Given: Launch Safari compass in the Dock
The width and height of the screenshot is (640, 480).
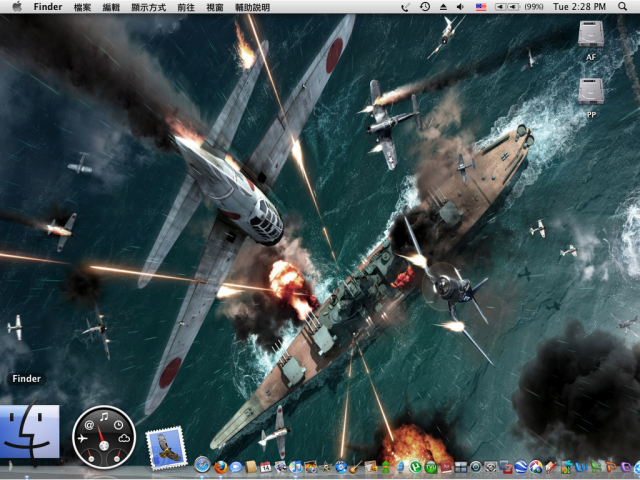Looking at the screenshot, I should click(x=202, y=464).
